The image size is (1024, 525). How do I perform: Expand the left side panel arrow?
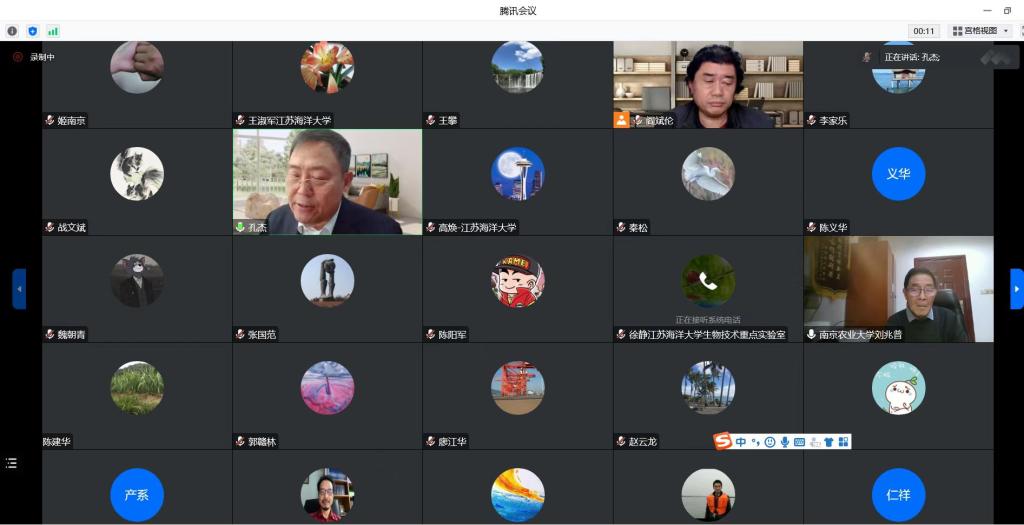pos(19,289)
